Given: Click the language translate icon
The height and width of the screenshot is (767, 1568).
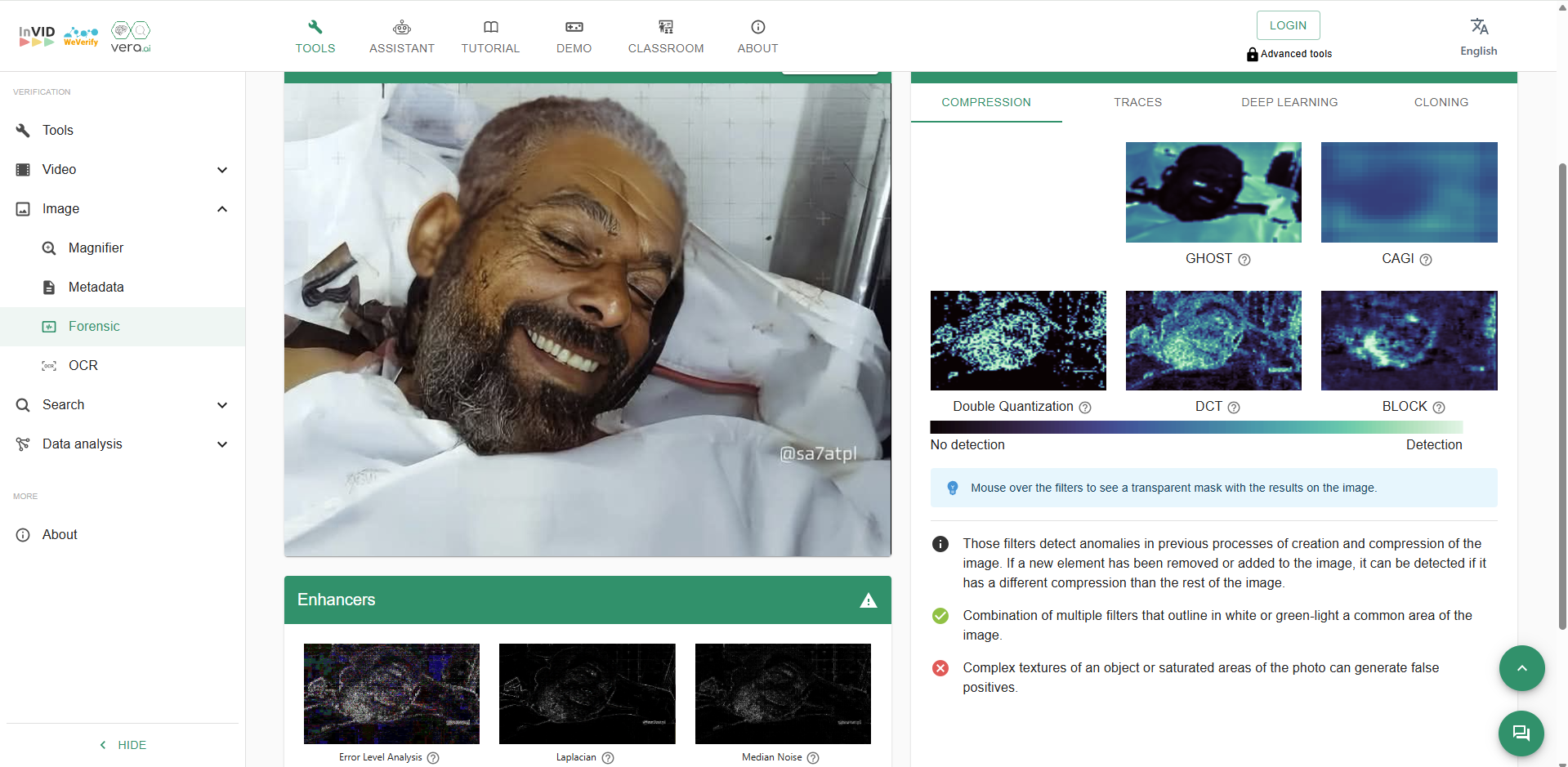Looking at the screenshot, I should pos(1479,27).
